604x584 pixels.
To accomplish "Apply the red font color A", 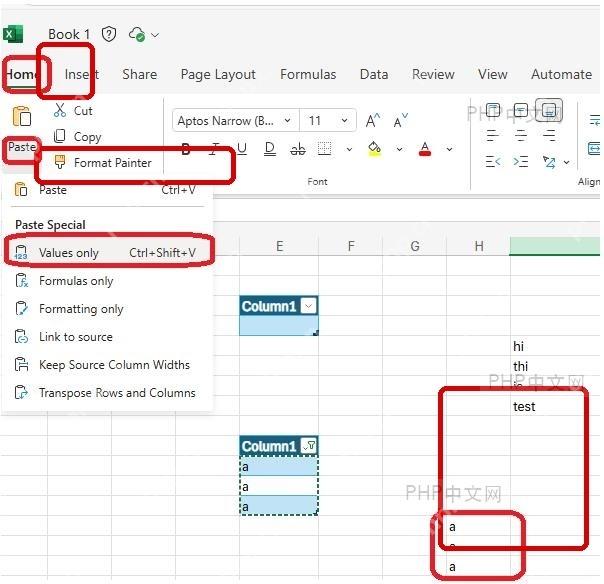I will tap(425, 149).
